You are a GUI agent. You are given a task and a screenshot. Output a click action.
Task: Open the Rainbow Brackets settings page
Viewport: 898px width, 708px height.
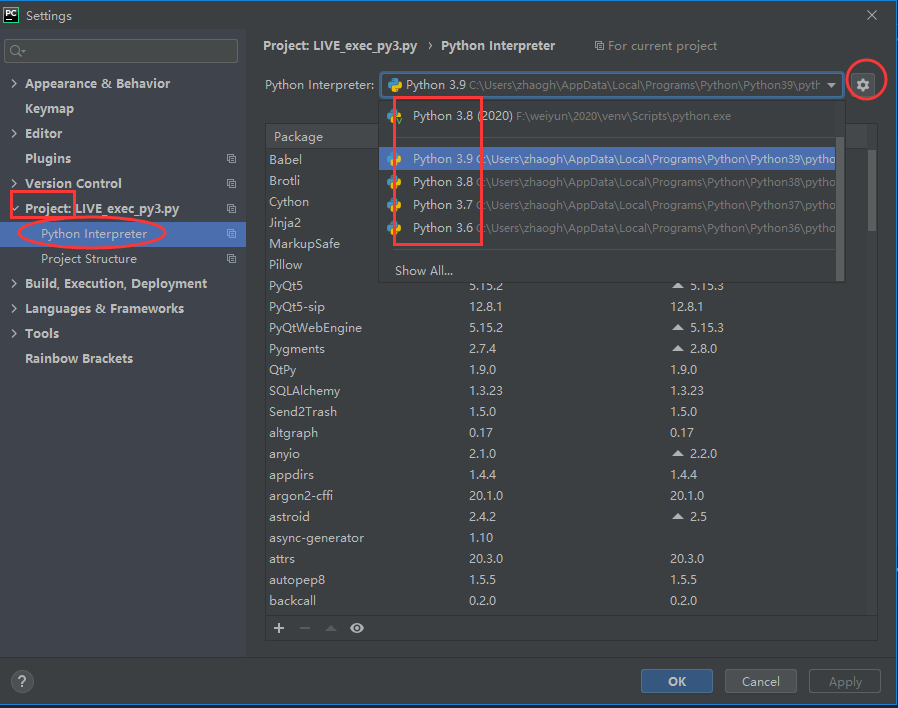pyautogui.click(x=79, y=359)
